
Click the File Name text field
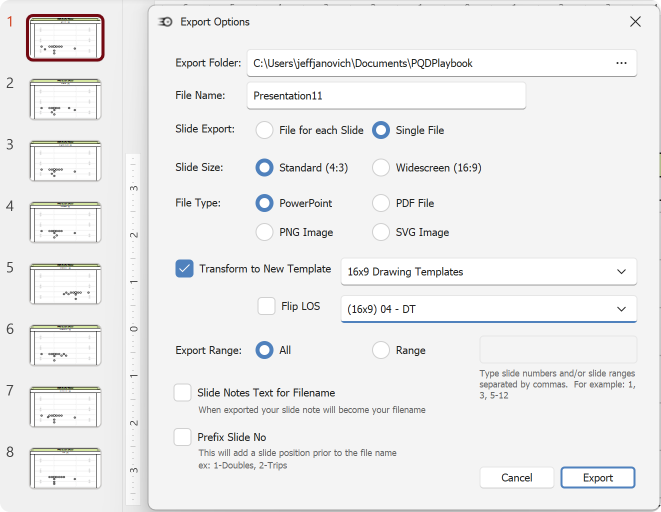[x=386, y=96]
